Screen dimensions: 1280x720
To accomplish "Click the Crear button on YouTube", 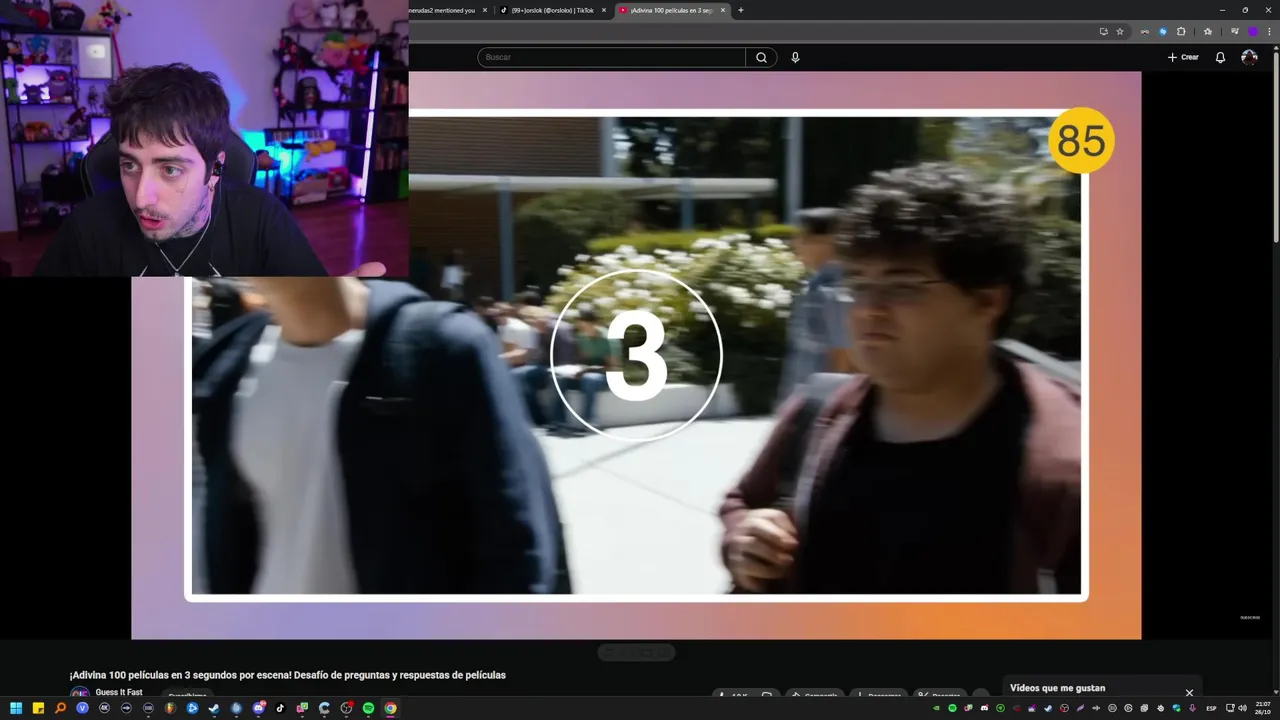I will point(1183,57).
